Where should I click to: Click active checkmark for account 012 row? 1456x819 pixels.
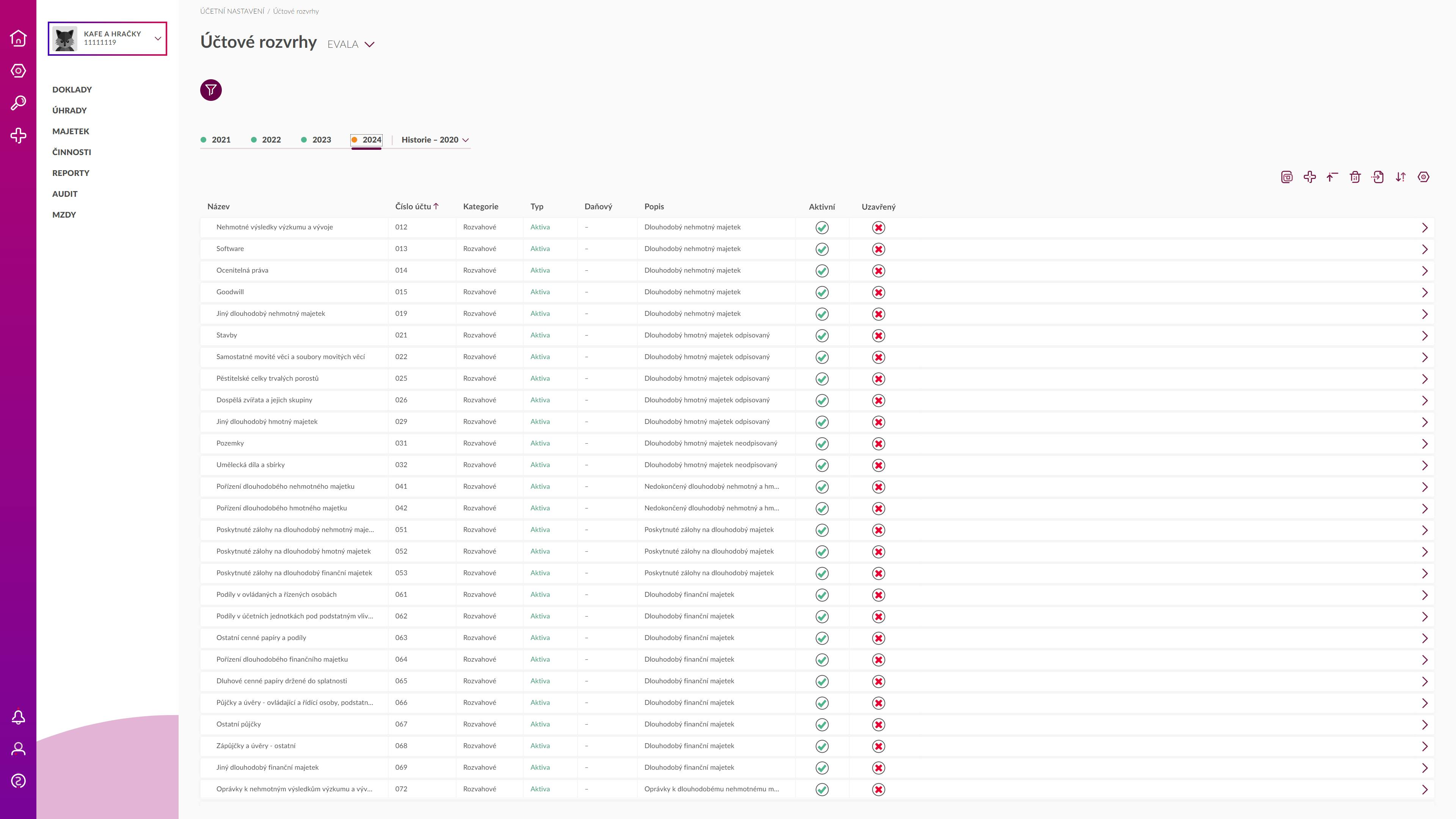822,228
